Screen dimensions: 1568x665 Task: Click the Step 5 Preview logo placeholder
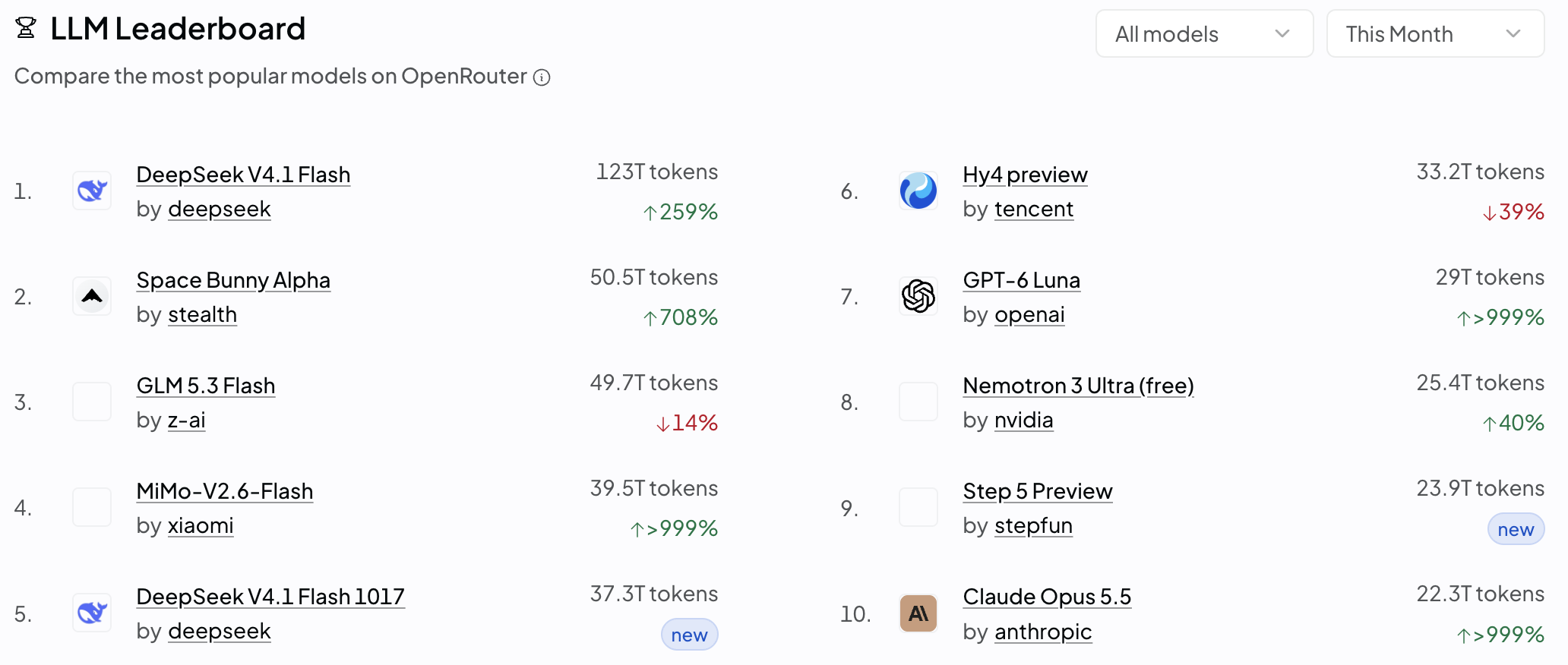point(918,507)
